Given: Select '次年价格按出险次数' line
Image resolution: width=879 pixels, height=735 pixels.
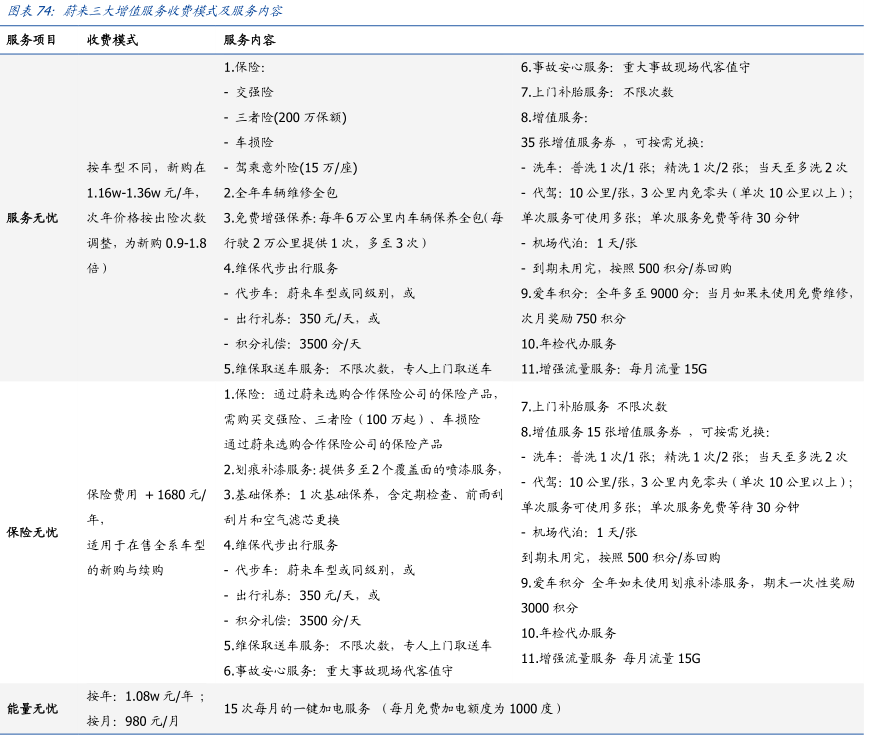Looking at the screenshot, I should [x=146, y=218].
